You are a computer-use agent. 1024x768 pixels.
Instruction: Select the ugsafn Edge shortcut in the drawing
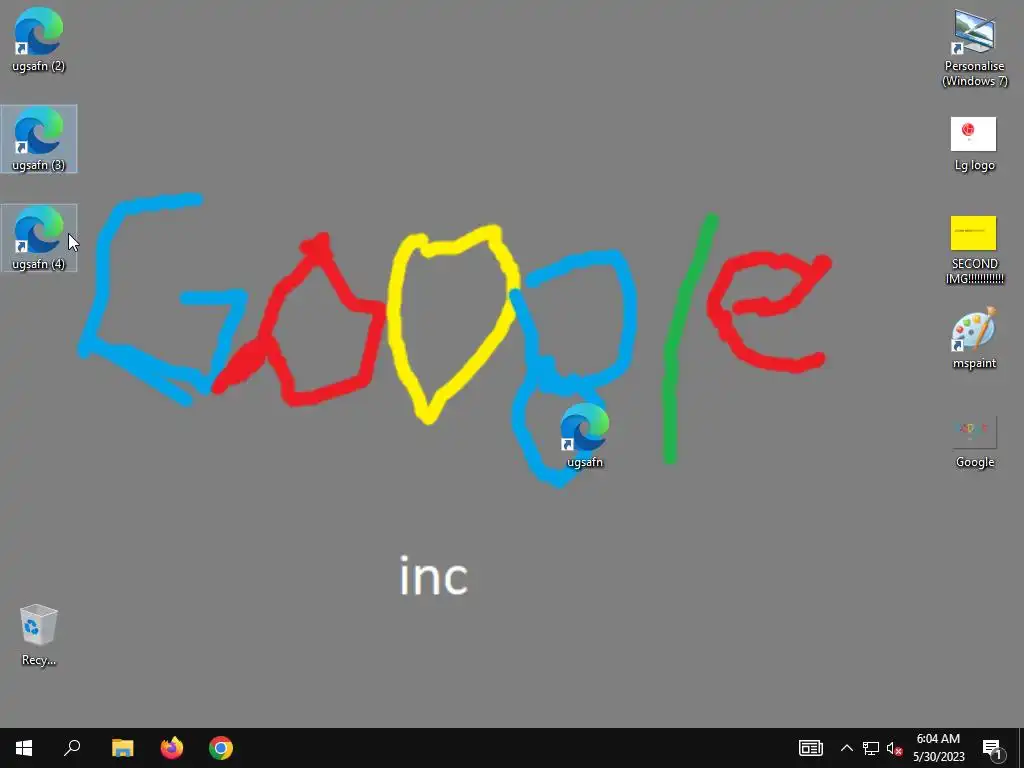tap(584, 436)
